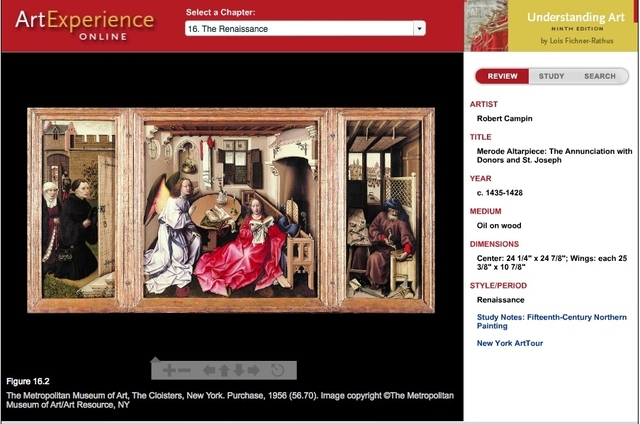Click the medium value 'Oil on wood'
Viewport: 640px width, 424px height.
[499, 225]
